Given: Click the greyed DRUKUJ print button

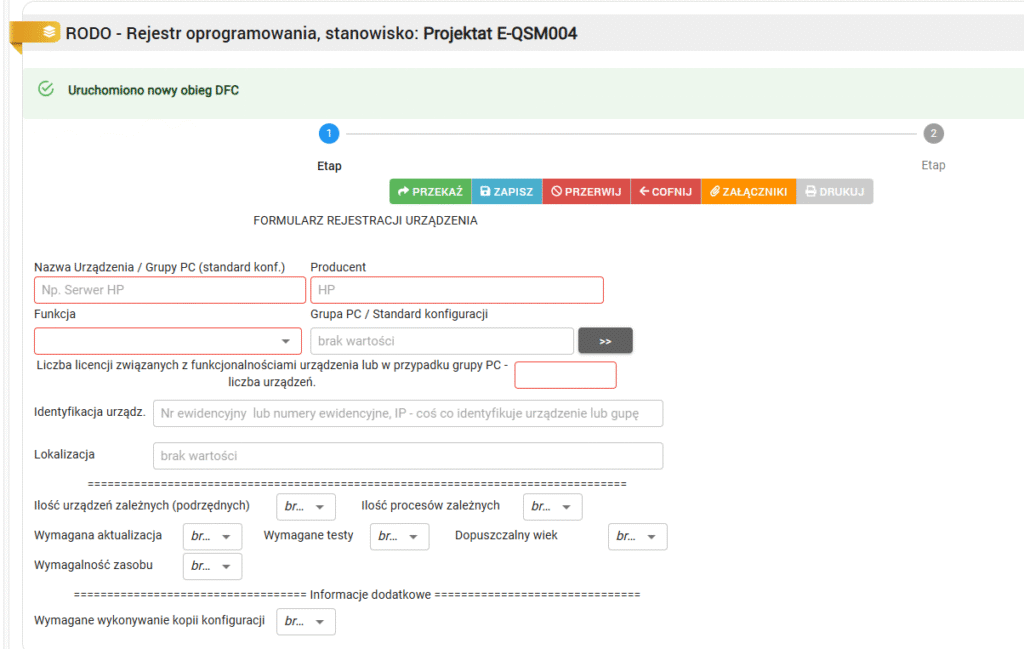Looking at the screenshot, I should point(834,191).
